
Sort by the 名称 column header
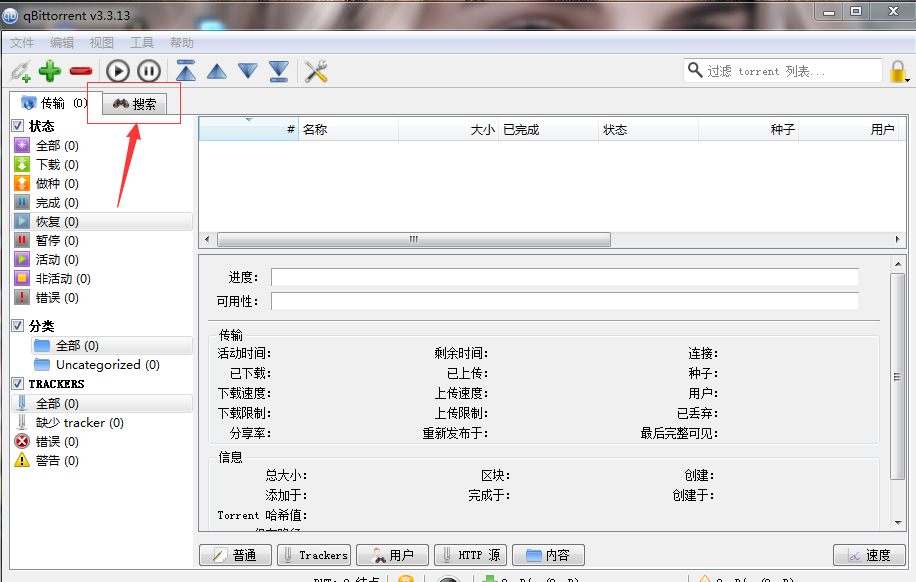pos(349,129)
